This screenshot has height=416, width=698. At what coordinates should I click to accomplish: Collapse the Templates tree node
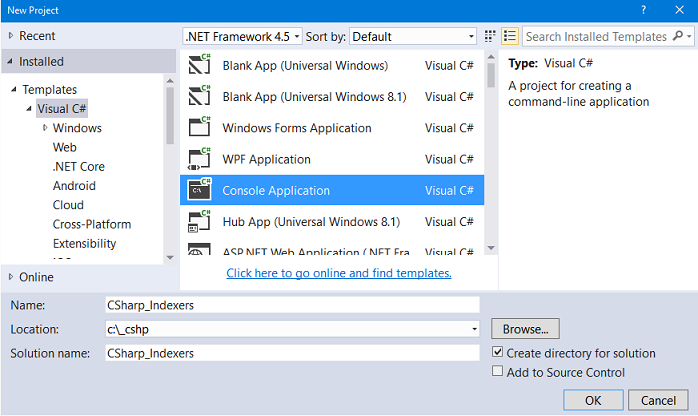(14, 89)
